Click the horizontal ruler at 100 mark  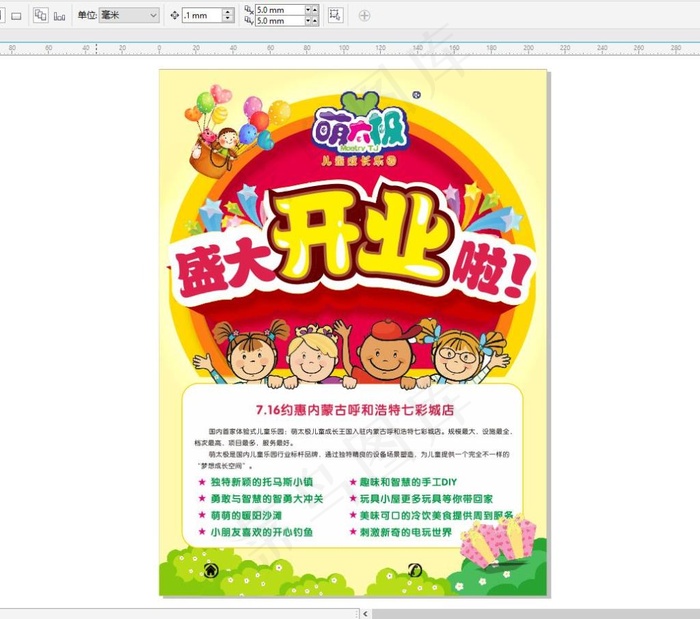click(344, 48)
